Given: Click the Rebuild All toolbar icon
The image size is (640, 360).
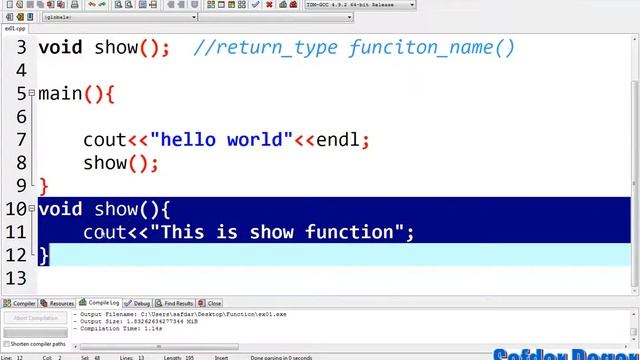Looking at the screenshot, I should pos(242,4).
